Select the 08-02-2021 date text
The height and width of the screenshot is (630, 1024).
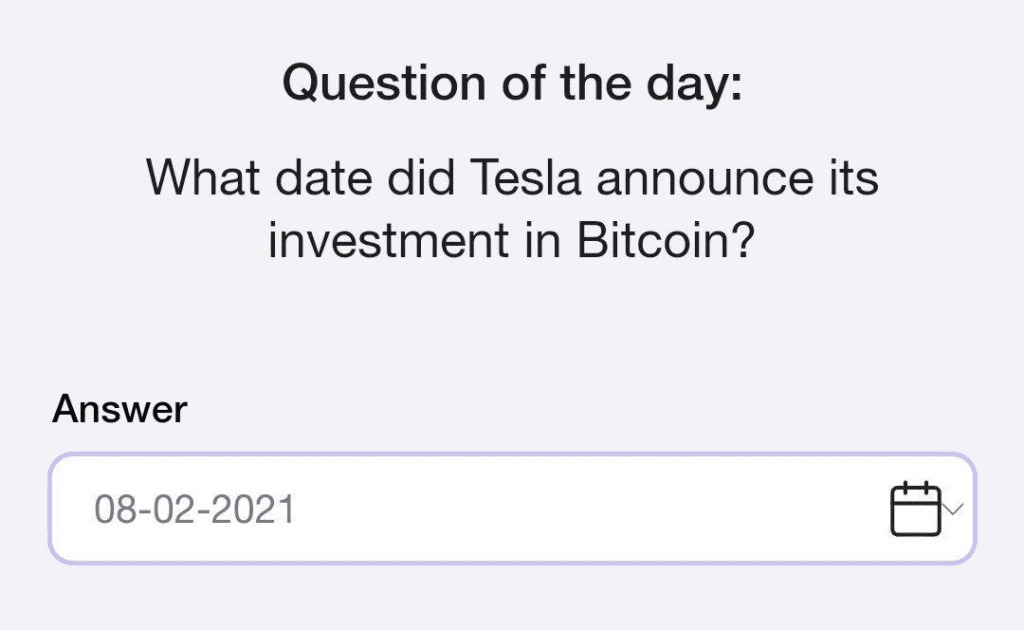point(195,510)
